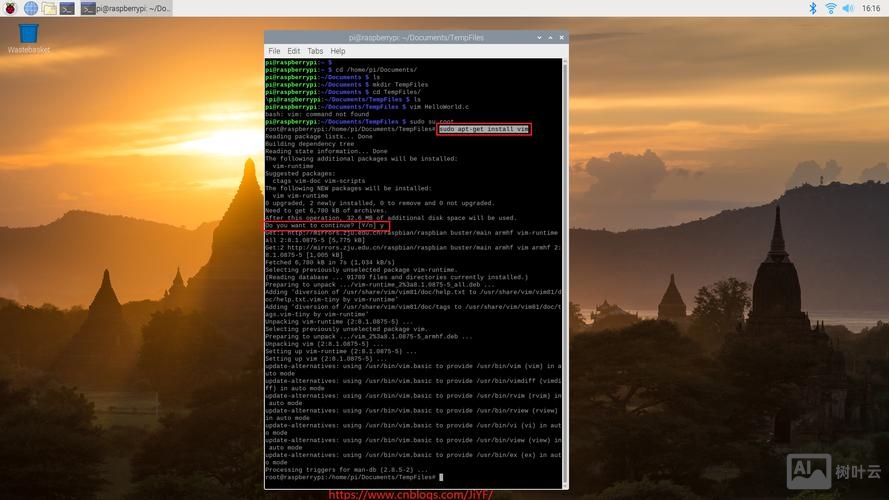Click the terminal cursor at final root prompt
Image resolution: width=889 pixels, height=500 pixels.
[441, 477]
